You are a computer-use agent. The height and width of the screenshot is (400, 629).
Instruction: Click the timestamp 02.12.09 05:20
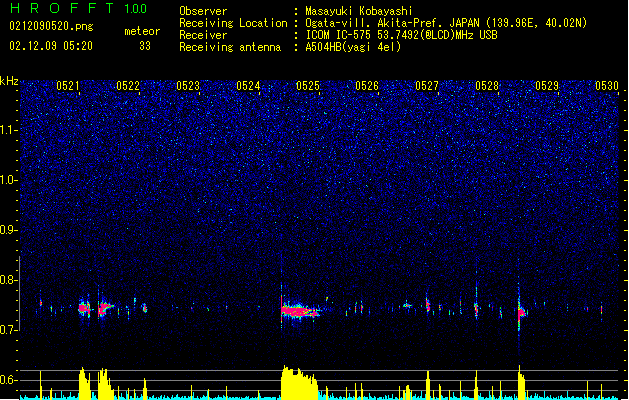[x=51, y=46]
